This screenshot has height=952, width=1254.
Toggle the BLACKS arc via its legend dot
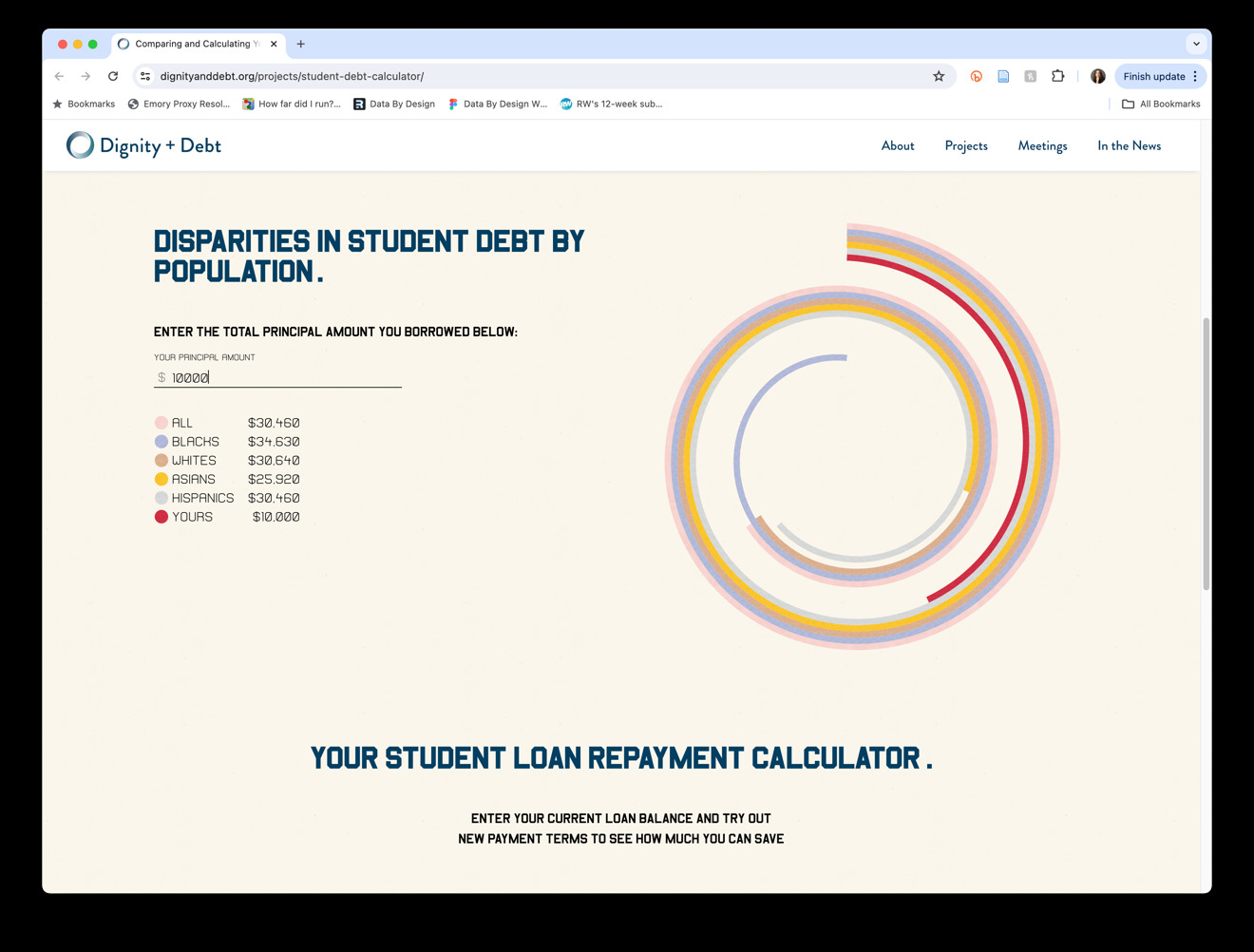pos(161,441)
